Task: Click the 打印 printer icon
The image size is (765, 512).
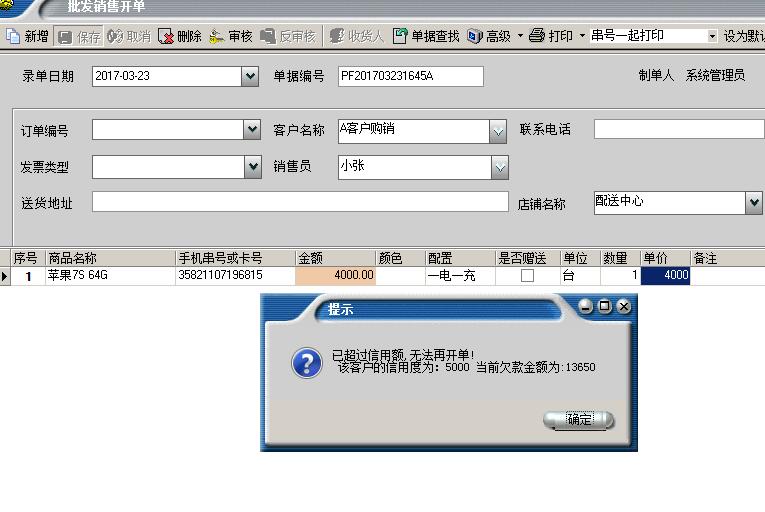Action: (537, 36)
